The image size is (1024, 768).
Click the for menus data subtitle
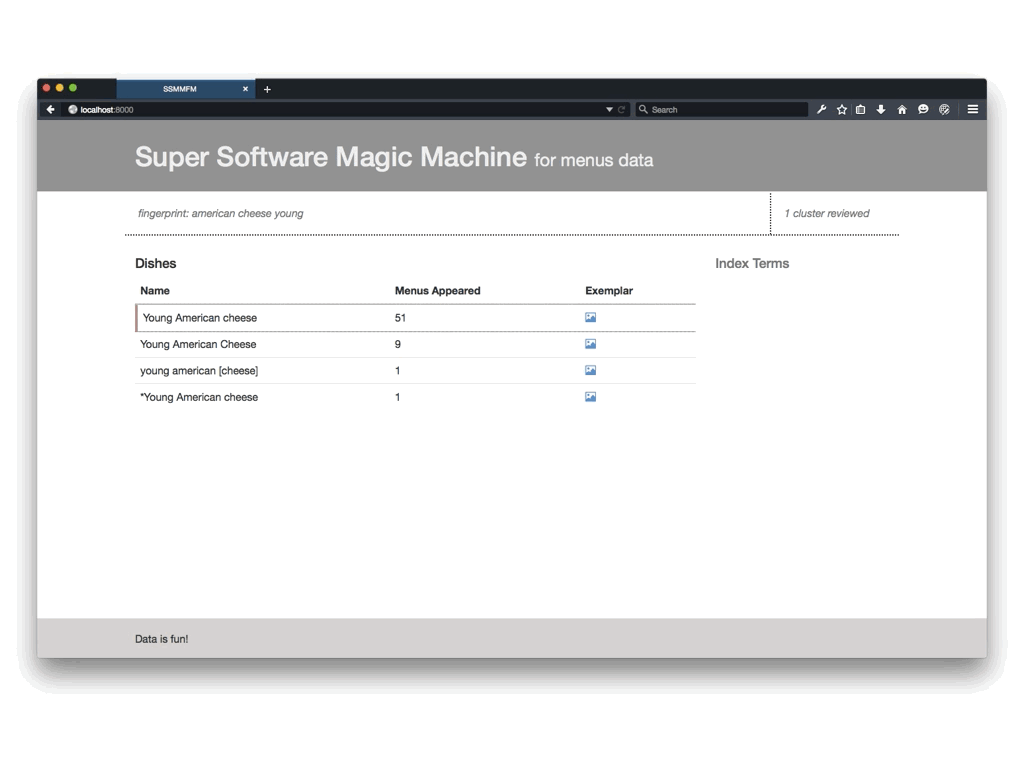click(x=594, y=160)
